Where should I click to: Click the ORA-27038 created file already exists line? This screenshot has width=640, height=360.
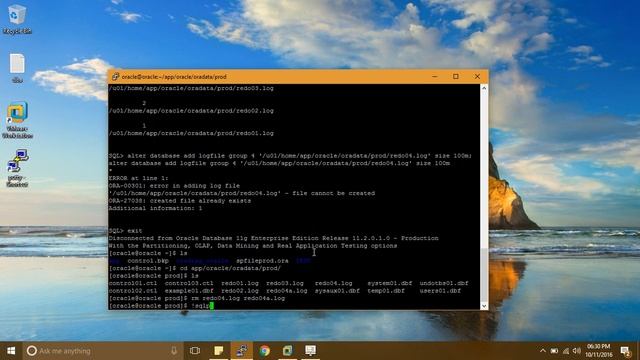pos(180,201)
